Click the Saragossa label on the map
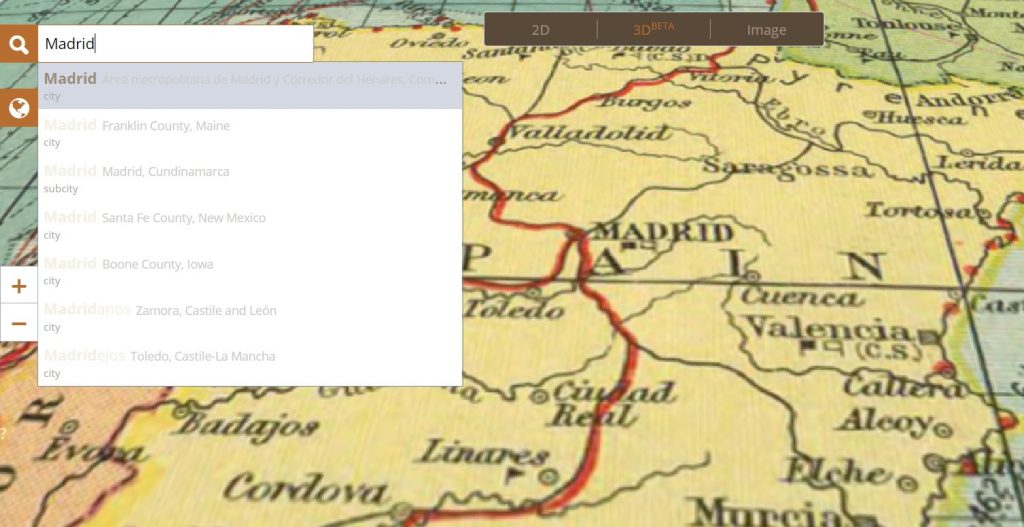1024x527 pixels. (787, 168)
